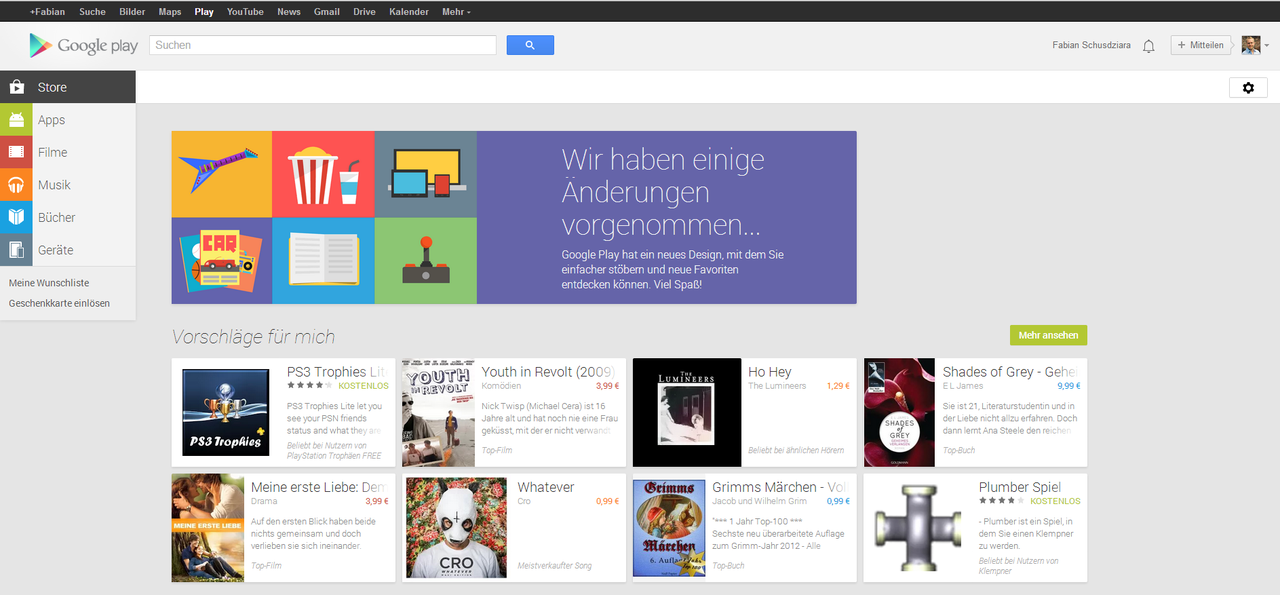1280x595 pixels.
Task: Click the Plumber Spiel title
Action: [x=1020, y=487]
